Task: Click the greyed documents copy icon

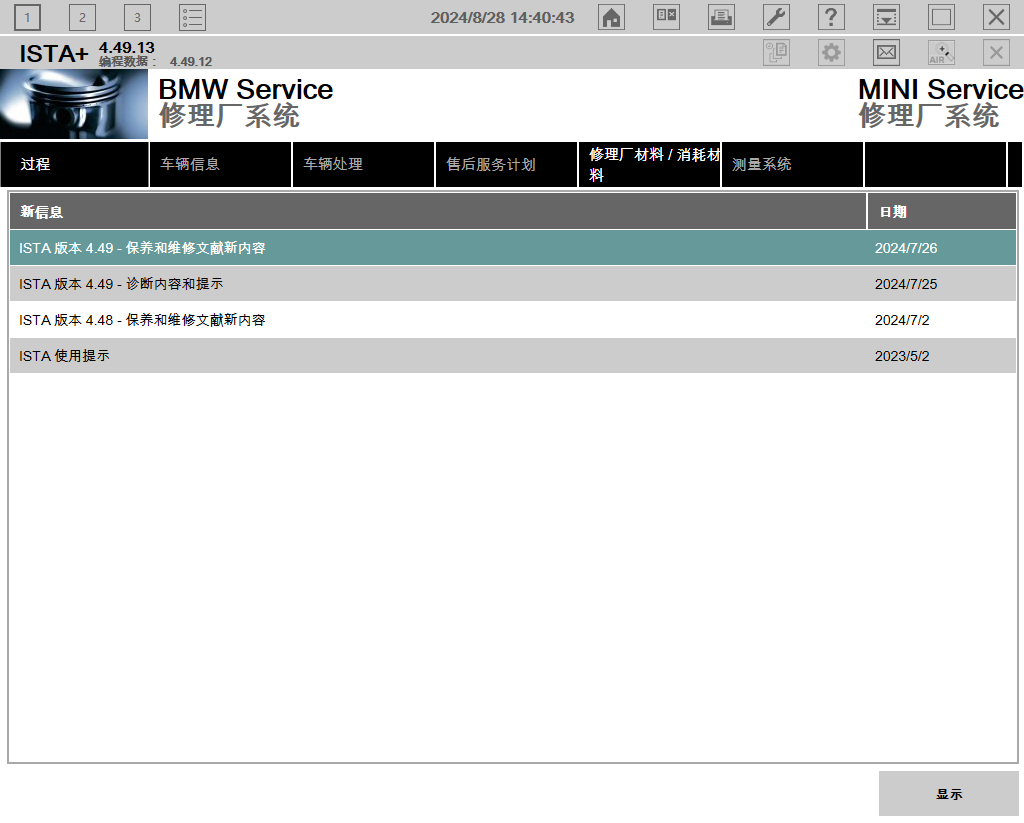Action: [x=776, y=52]
